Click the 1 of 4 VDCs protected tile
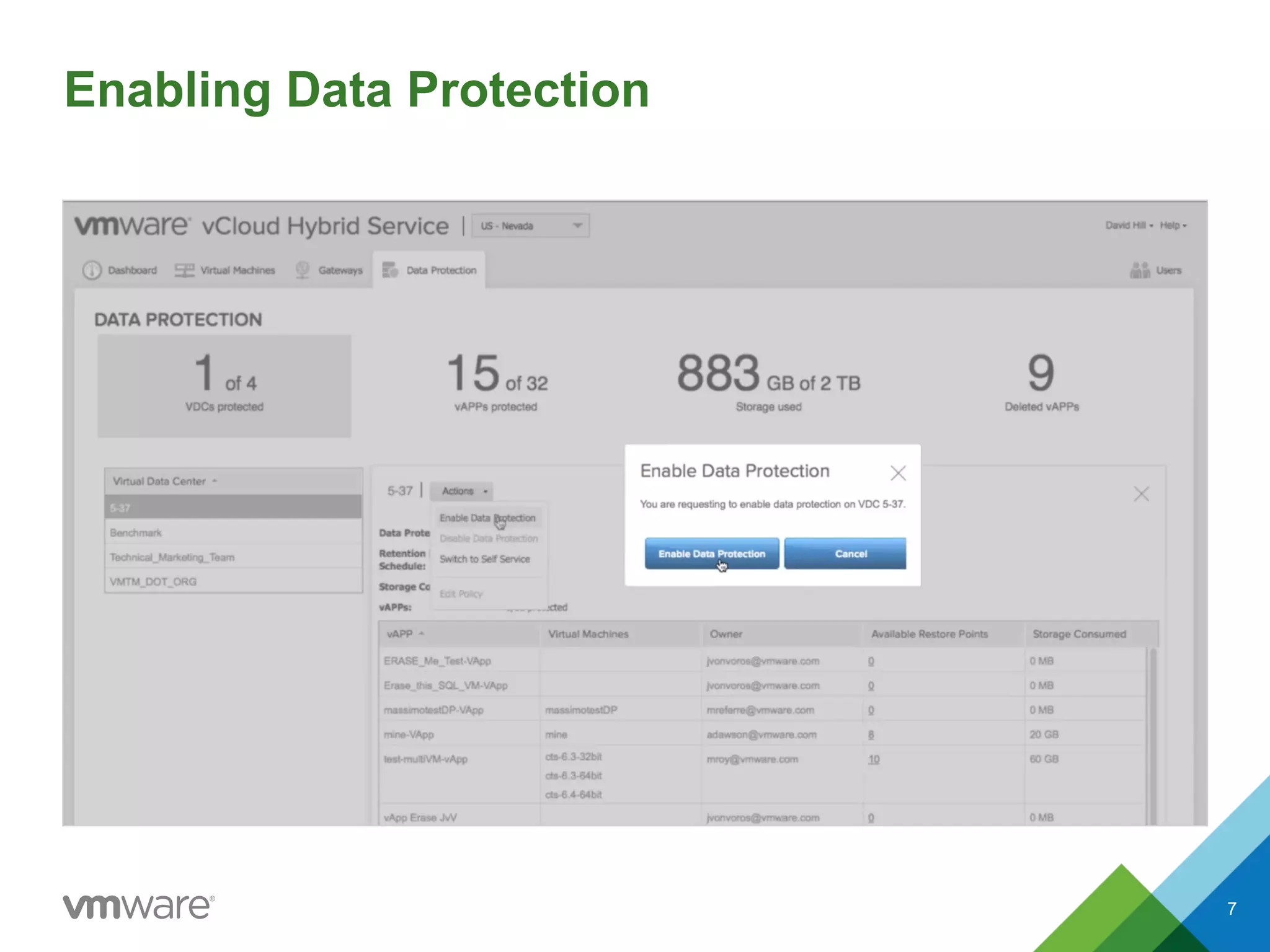The width and height of the screenshot is (1270, 952). pos(224,386)
